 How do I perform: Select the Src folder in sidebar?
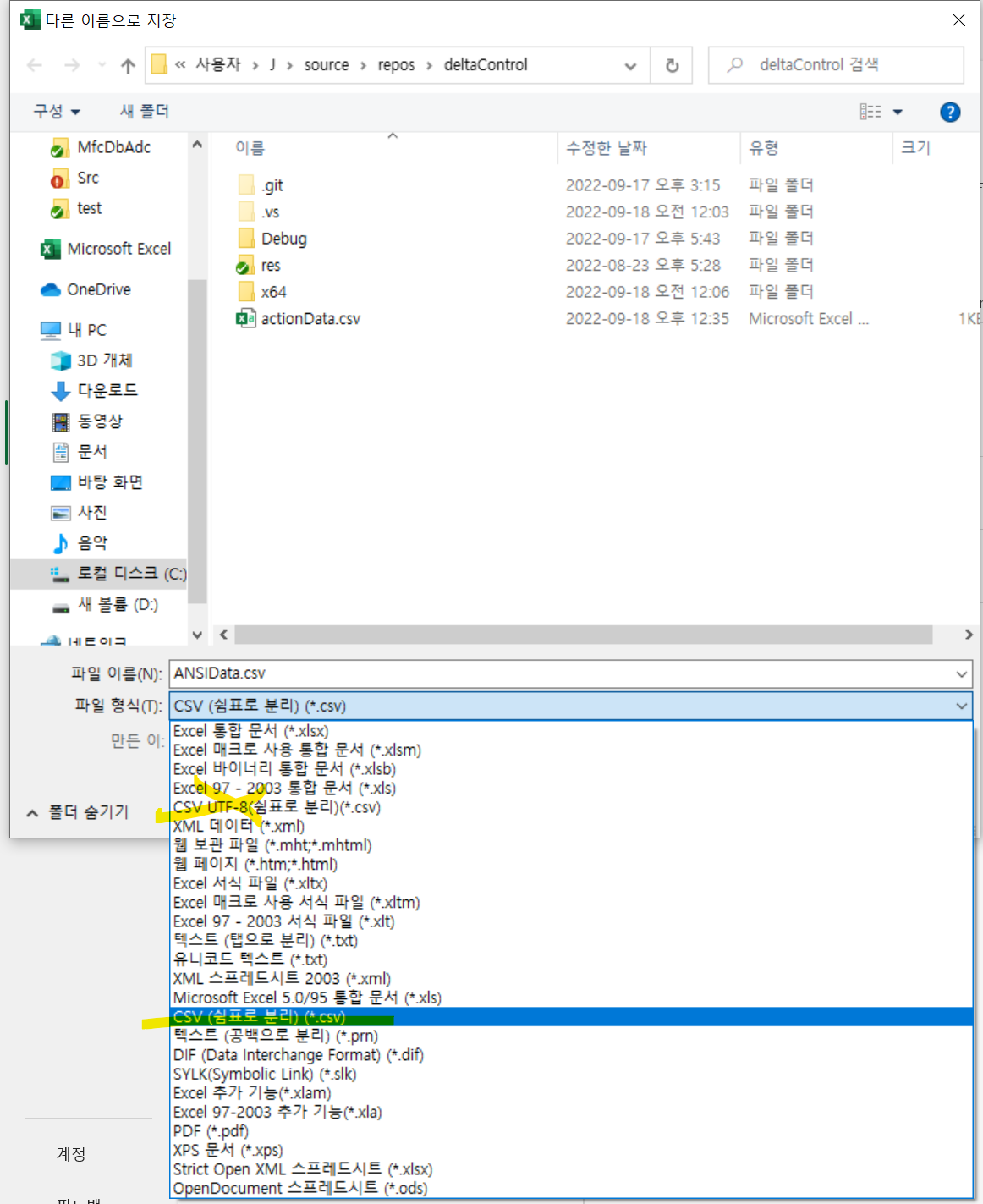(87, 178)
